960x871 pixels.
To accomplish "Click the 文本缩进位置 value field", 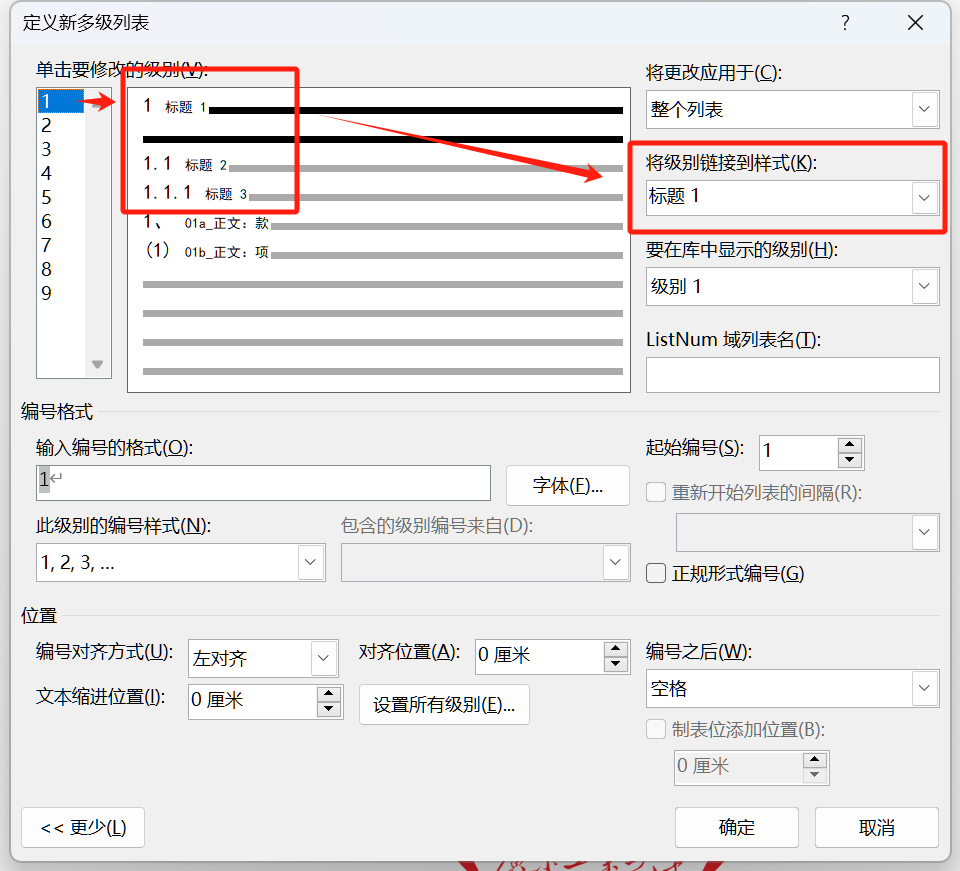I will (253, 701).
